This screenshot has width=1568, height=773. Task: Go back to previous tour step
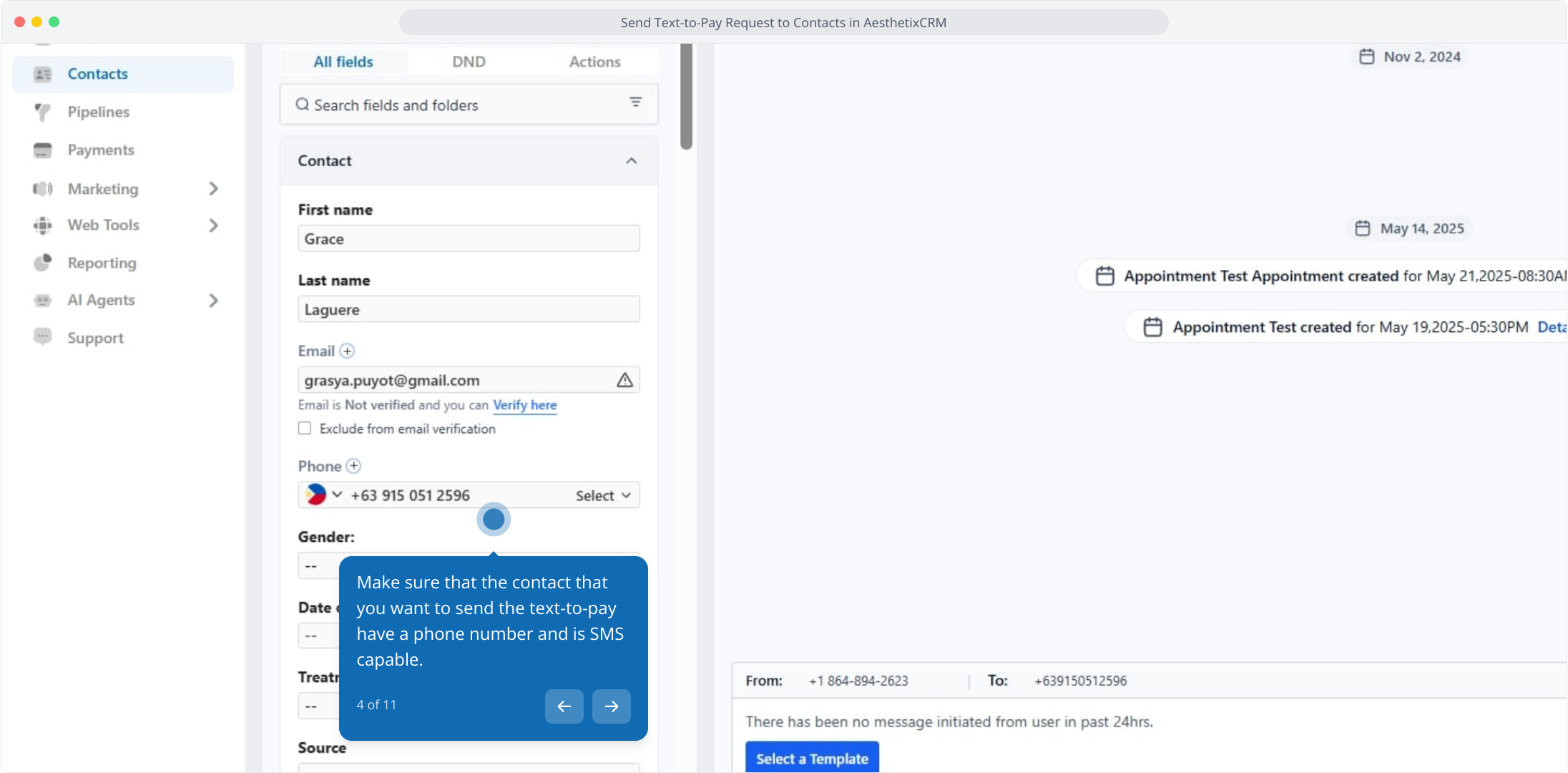[564, 706]
